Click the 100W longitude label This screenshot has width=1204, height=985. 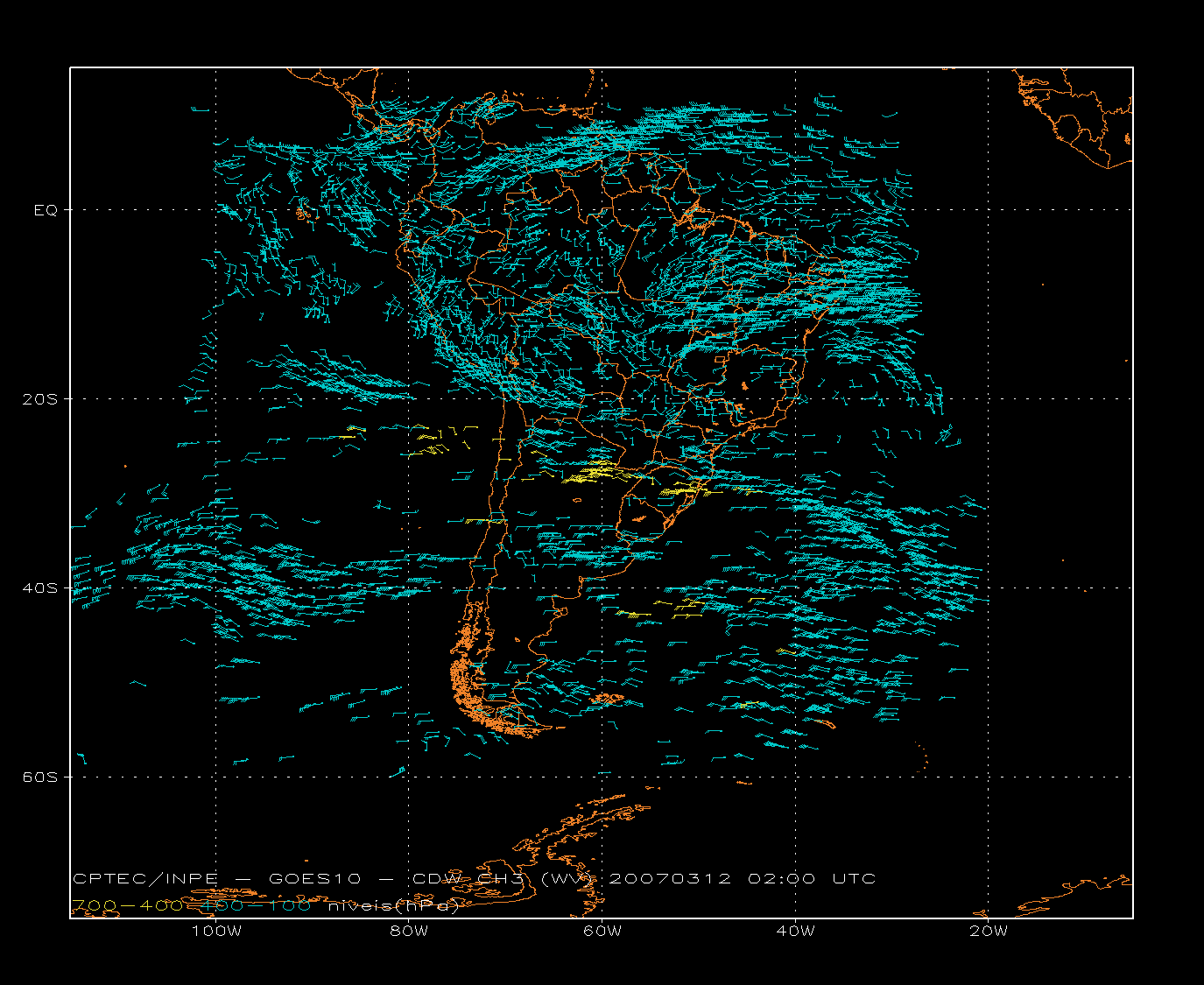click(x=216, y=931)
